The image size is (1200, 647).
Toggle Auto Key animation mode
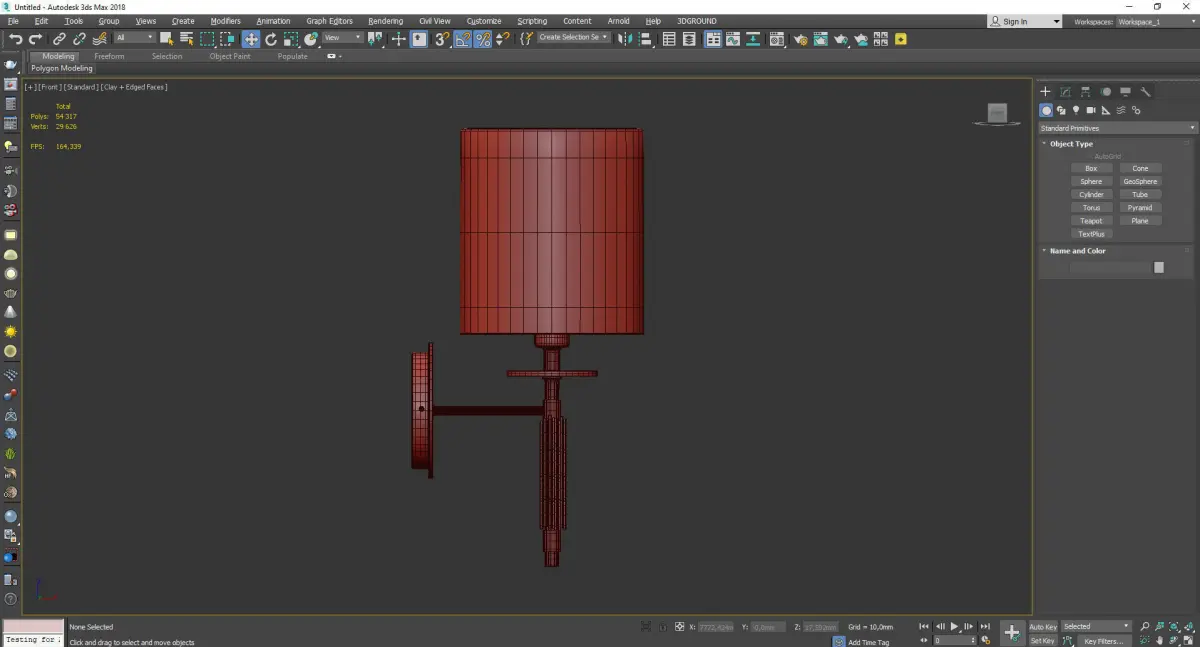tap(1043, 627)
